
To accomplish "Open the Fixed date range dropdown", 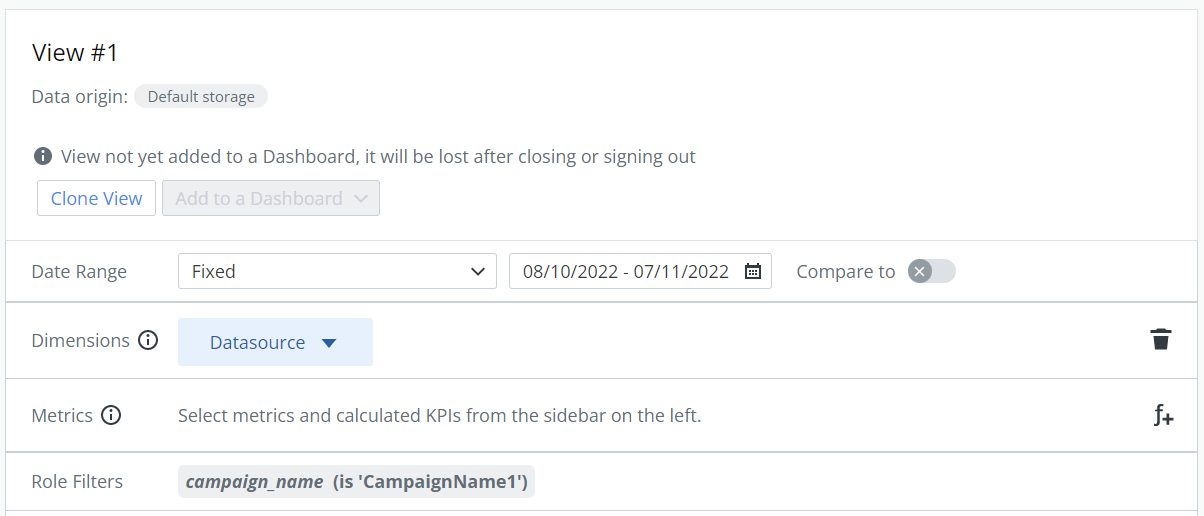I will [337, 271].
